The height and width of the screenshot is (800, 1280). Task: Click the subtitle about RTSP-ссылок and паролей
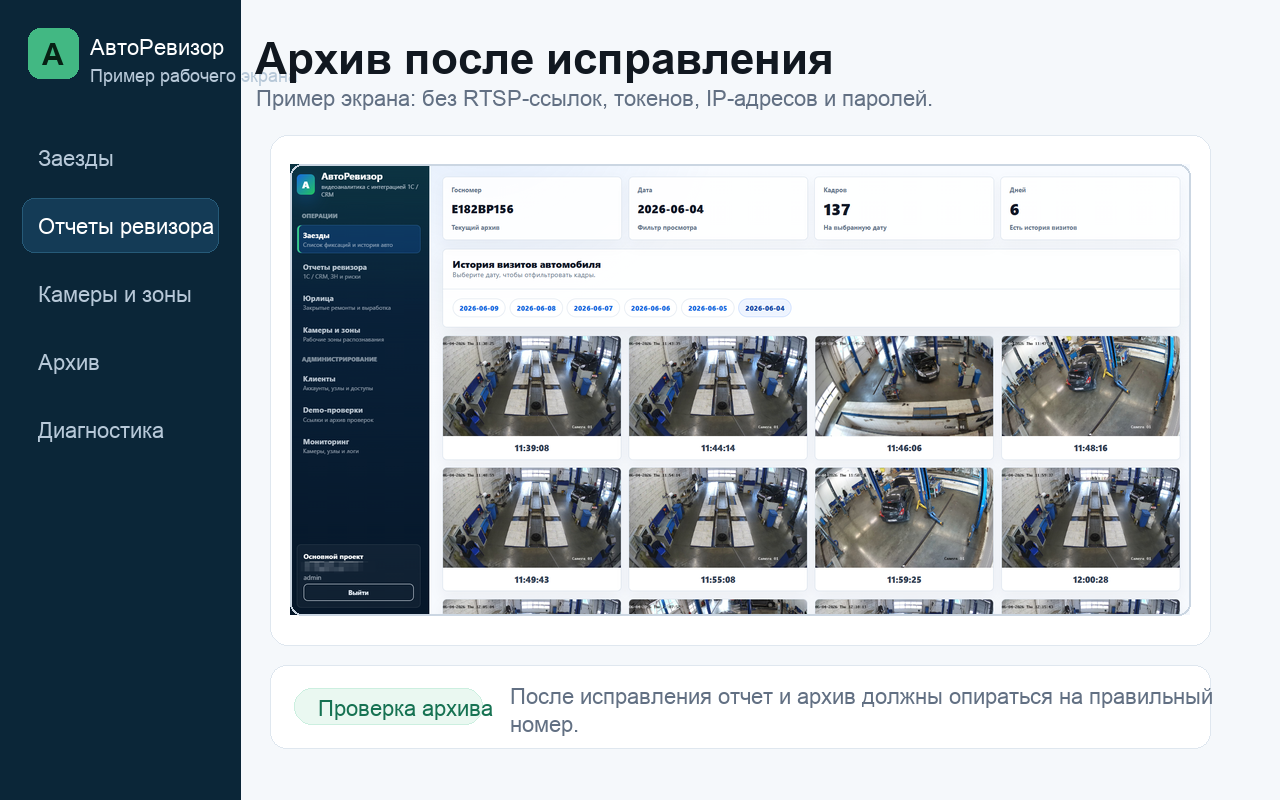tap(594, 99)
